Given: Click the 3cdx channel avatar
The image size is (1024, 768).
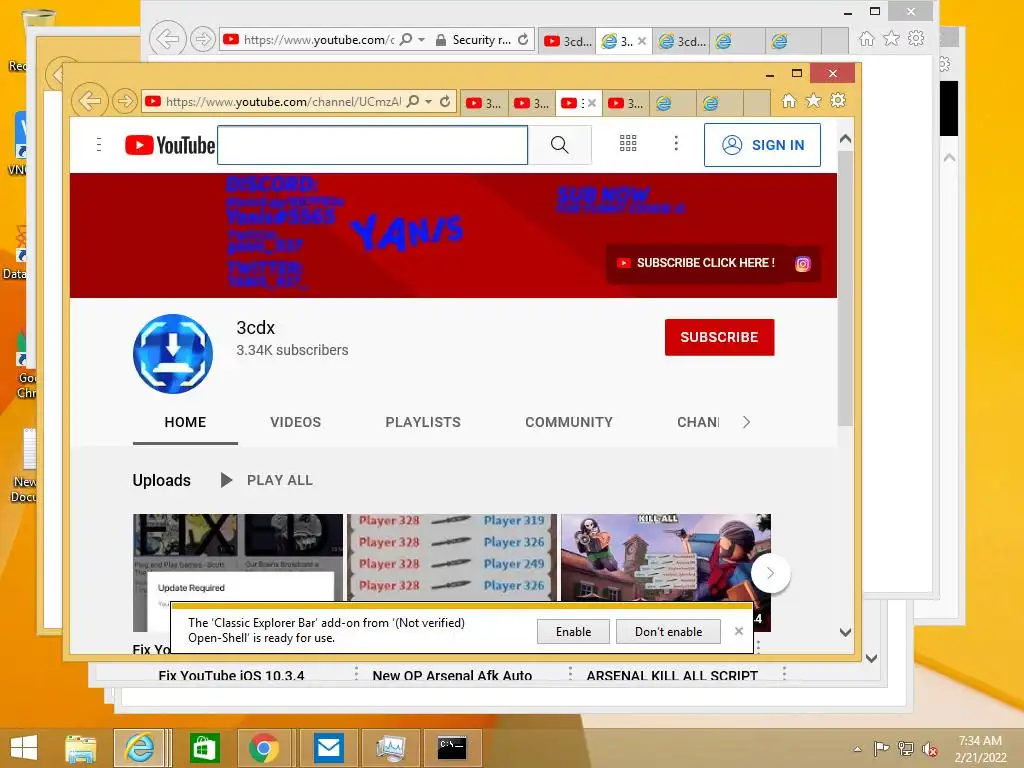Looking at the screenshot, I should [x=173, y=354].
